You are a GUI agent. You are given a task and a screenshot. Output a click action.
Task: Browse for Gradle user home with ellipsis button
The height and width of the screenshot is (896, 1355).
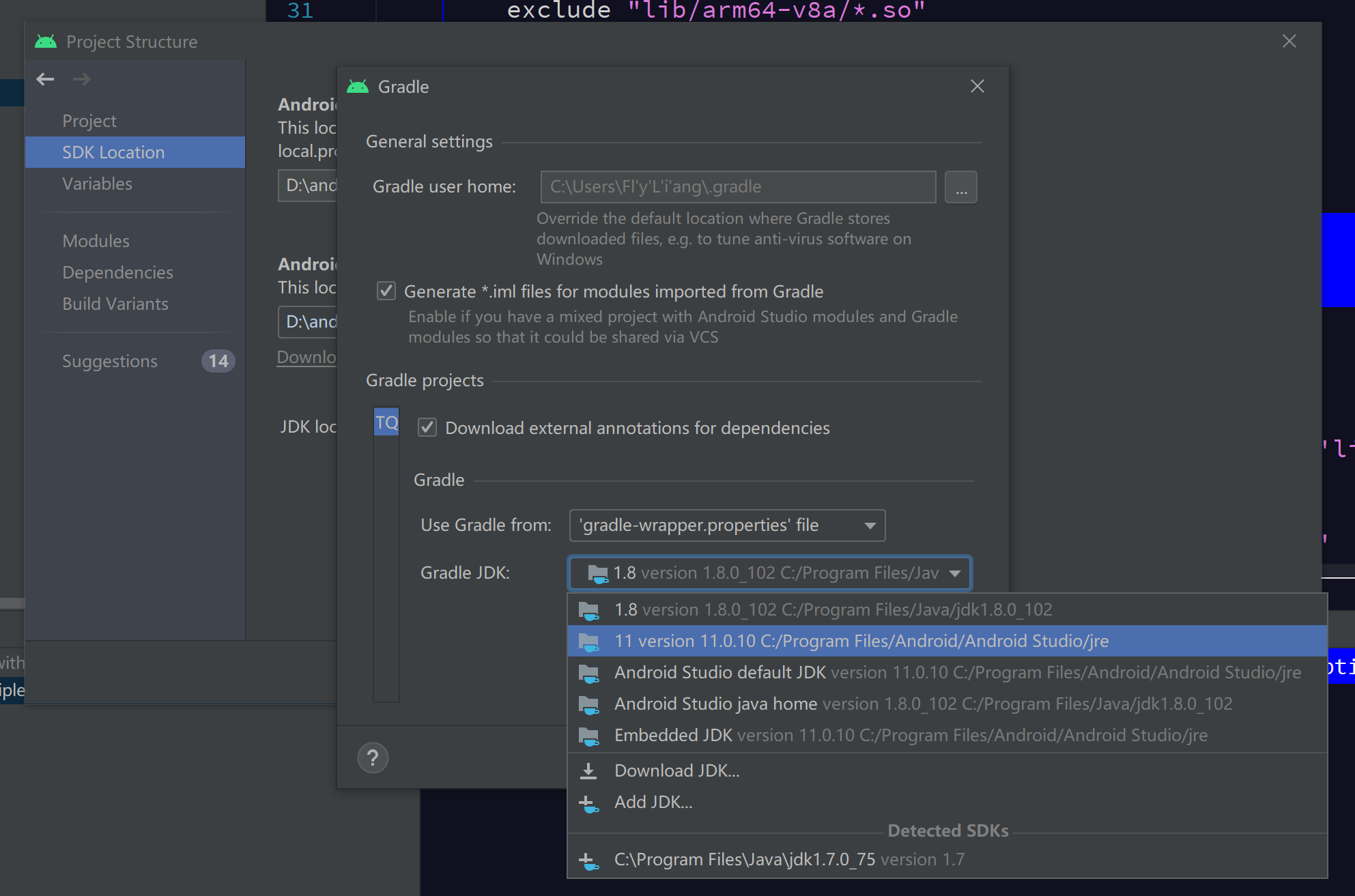point(961,187)
